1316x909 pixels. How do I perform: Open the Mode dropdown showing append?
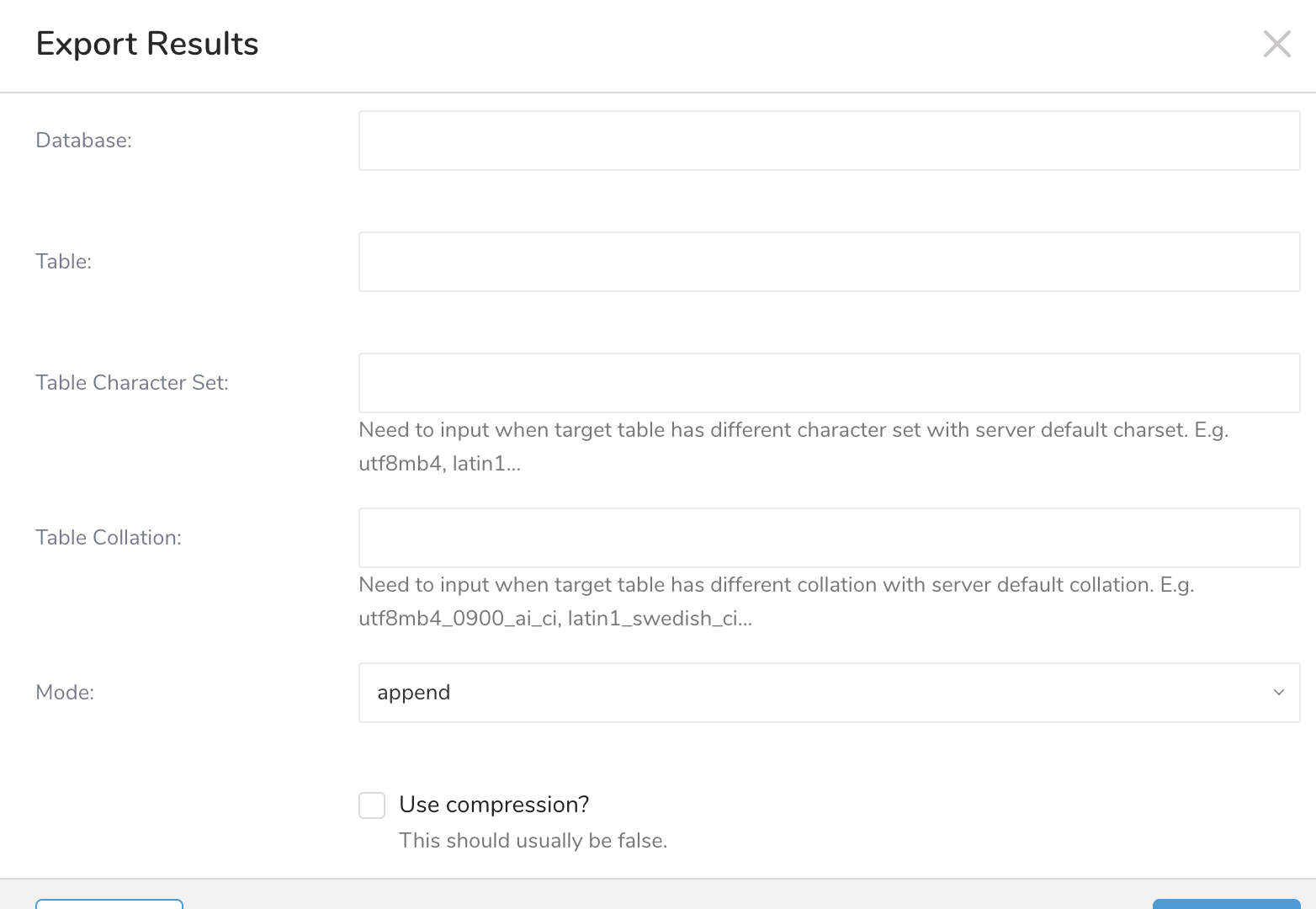(829, 693)
